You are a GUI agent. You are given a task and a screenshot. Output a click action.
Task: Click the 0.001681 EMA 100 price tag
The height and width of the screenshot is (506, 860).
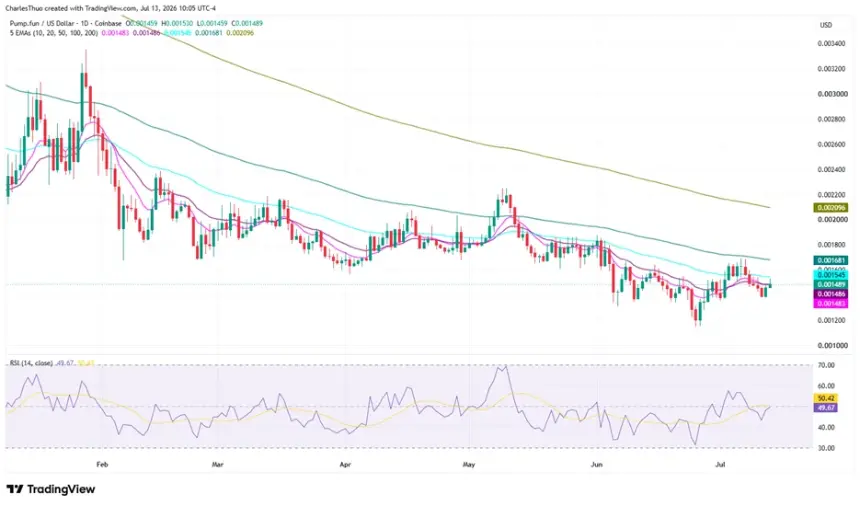click(x=830, y=260)
